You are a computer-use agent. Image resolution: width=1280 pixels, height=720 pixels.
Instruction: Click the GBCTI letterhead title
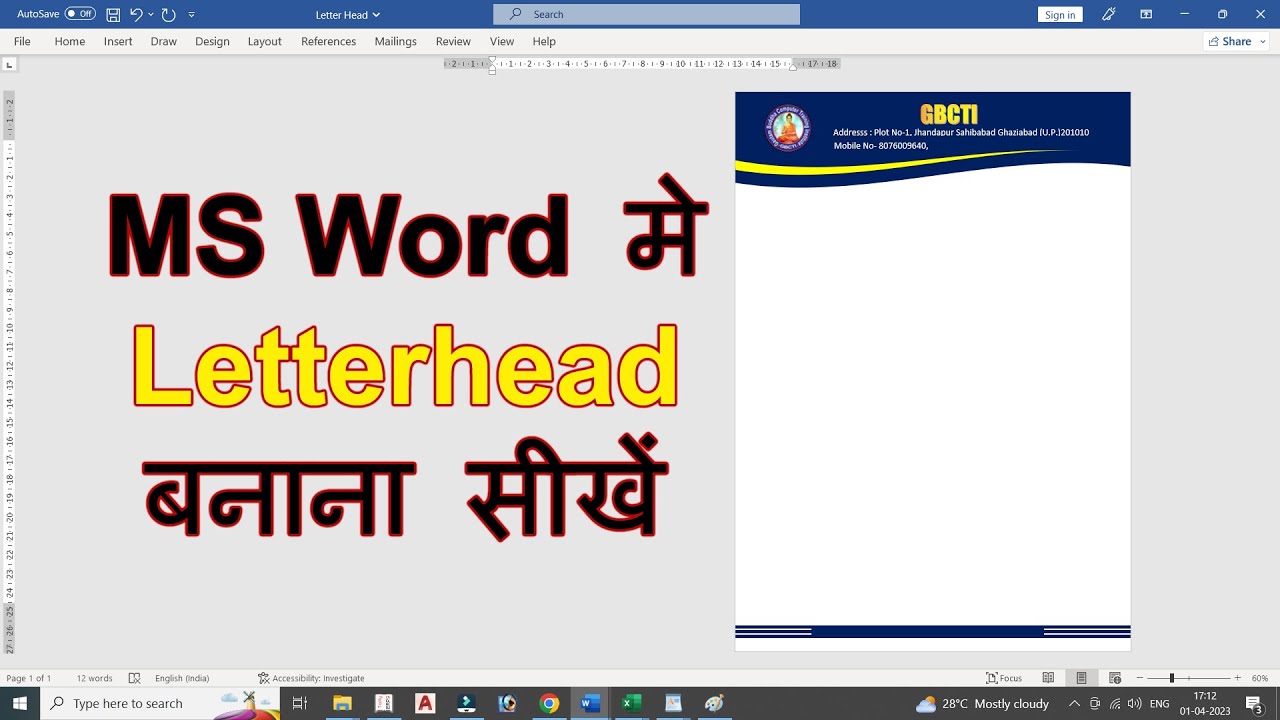[948, 115]
